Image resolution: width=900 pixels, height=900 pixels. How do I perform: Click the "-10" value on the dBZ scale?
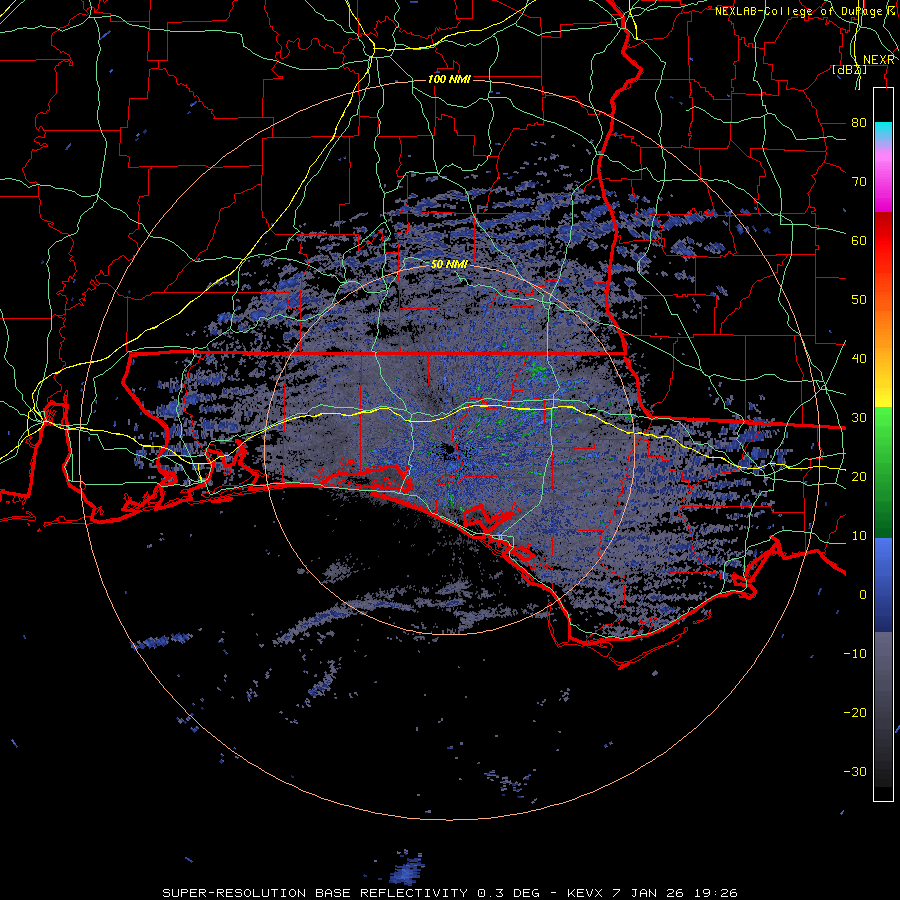855,654
